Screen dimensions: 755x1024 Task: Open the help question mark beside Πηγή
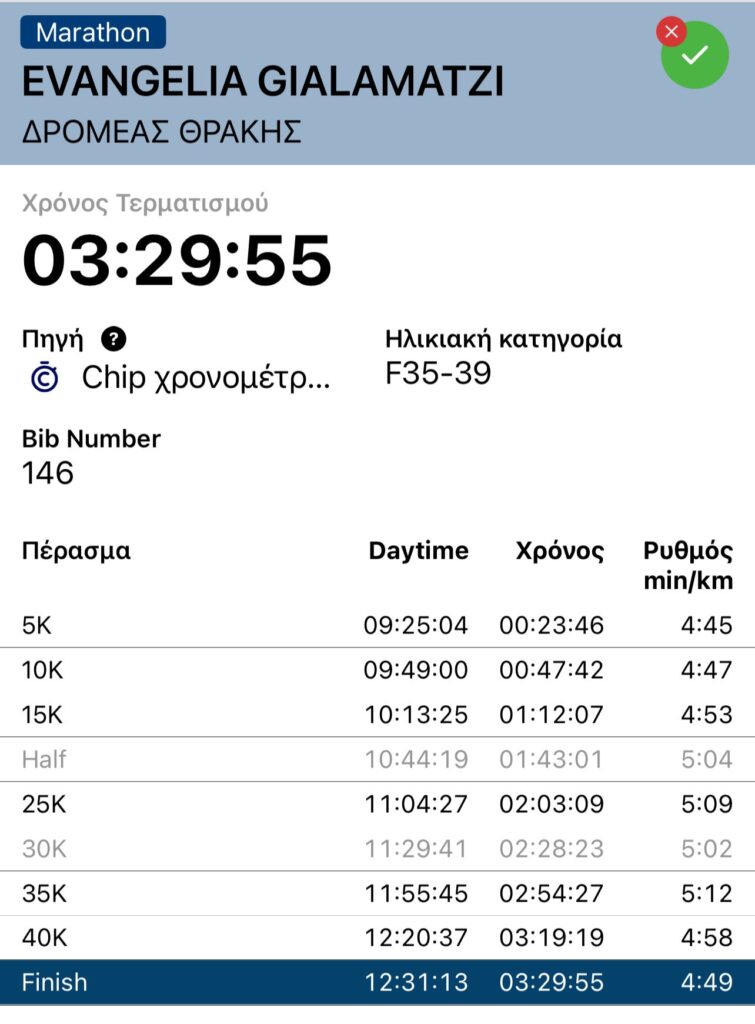pos(115,339)
